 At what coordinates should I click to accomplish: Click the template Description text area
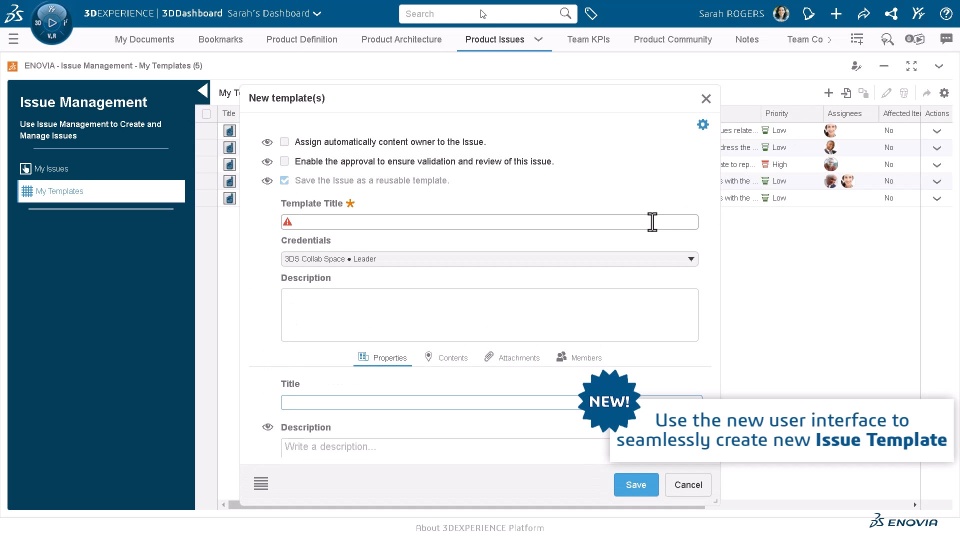[489, 315]
